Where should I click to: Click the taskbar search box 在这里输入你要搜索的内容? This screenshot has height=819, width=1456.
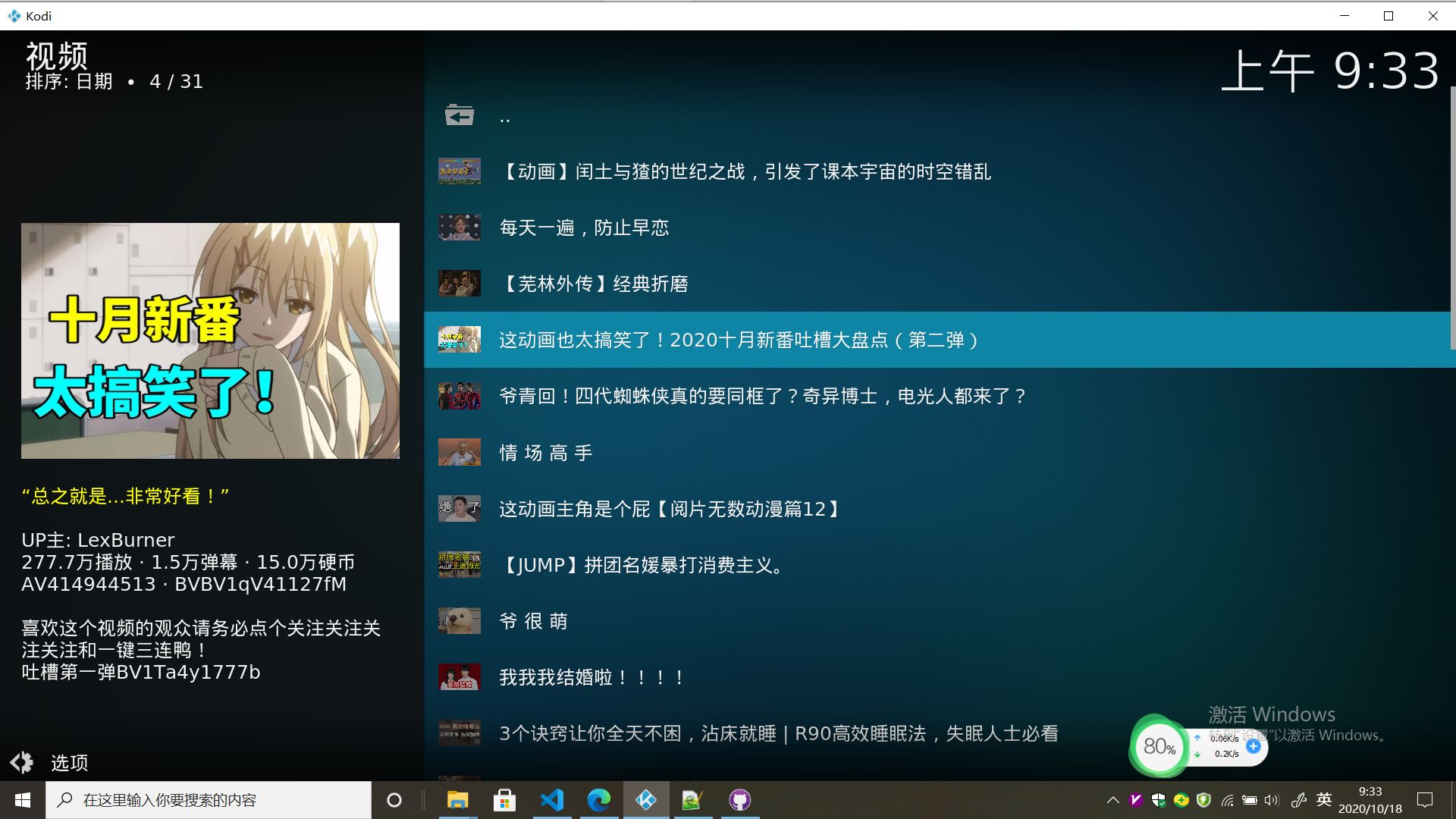tap(209, 800)
